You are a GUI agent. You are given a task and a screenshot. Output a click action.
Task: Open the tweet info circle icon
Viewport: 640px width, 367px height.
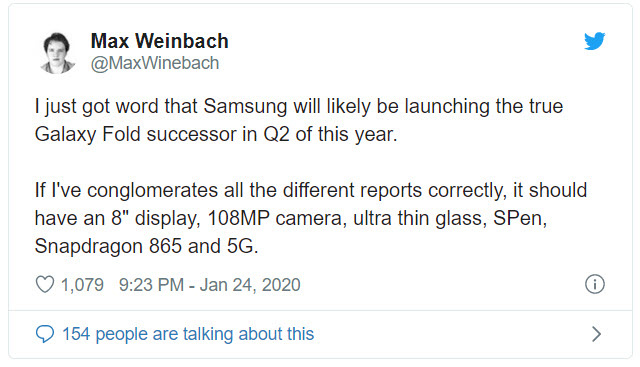595,284
